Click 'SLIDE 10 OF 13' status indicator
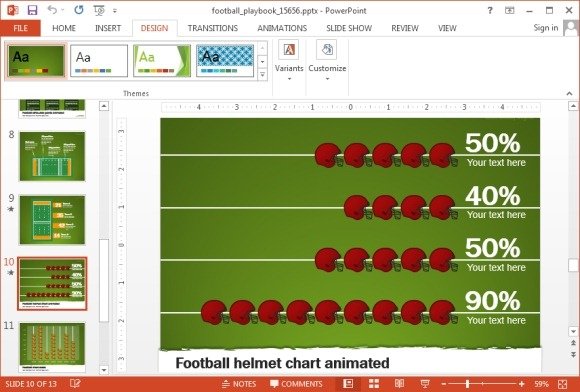Image resolution: width=580 pixels, height=392 pixels. pyautogui.click(x=31, y=384)
